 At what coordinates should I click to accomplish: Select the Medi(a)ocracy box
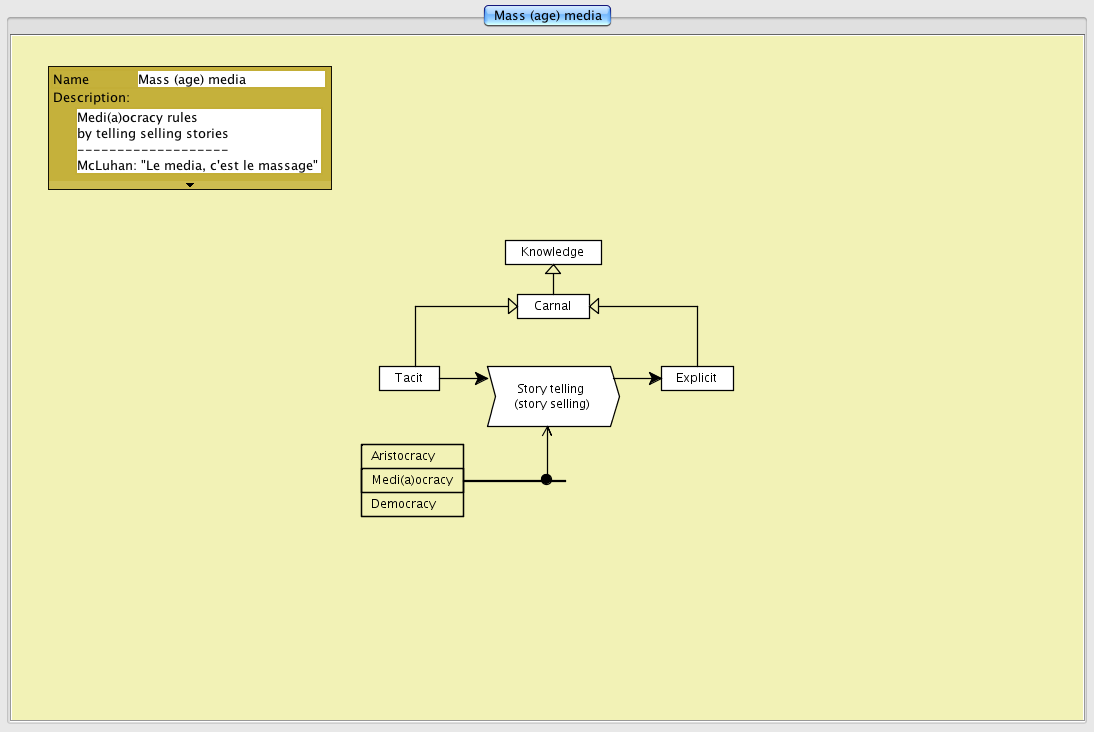412,480
